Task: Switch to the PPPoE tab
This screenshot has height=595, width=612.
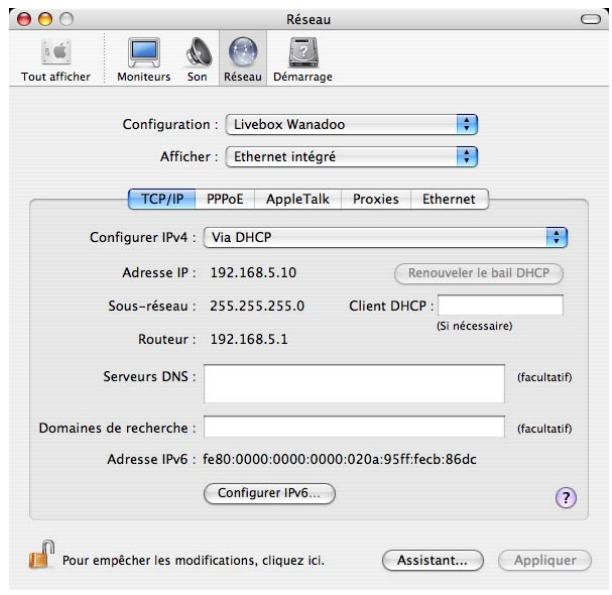Action: [x=225, y=199]
